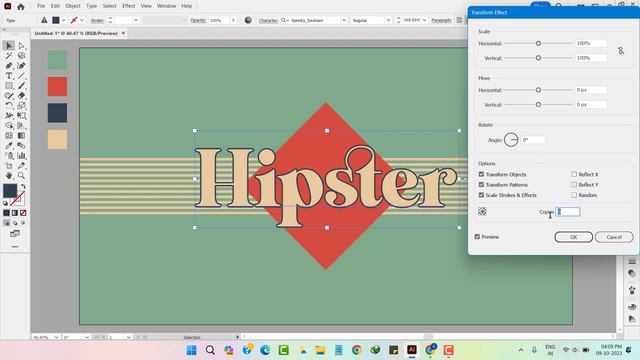
Task: Uncheck Transform Patterns checkbox
Action: (x=481, y=184)
